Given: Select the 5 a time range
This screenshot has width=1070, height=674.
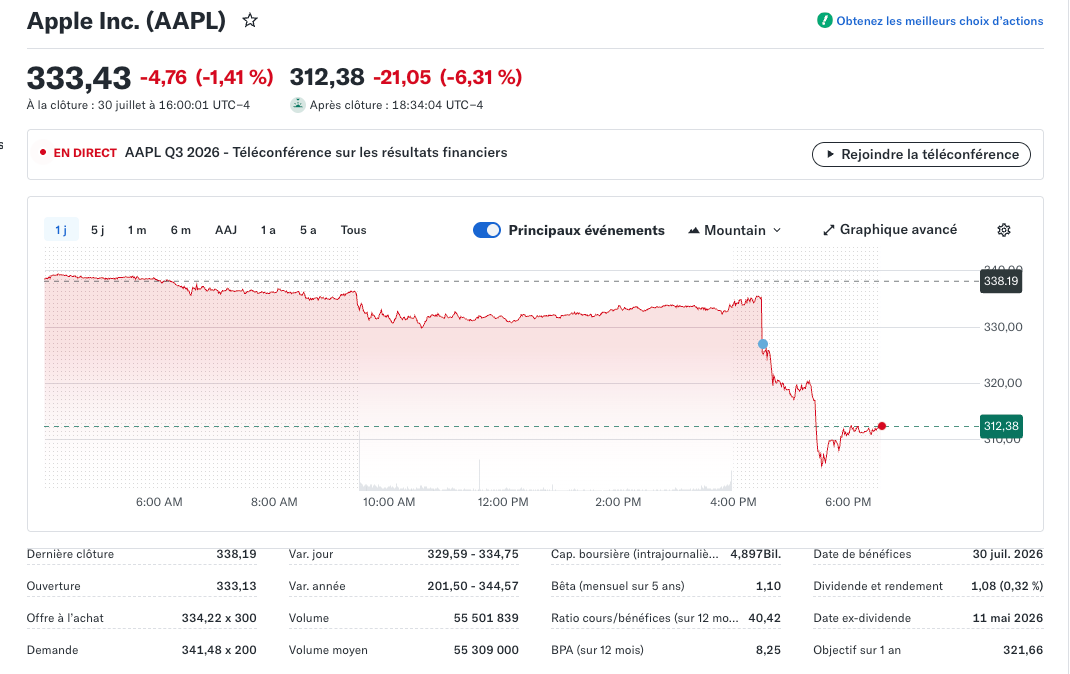Looking at the screenshot, I should point(308,230).
